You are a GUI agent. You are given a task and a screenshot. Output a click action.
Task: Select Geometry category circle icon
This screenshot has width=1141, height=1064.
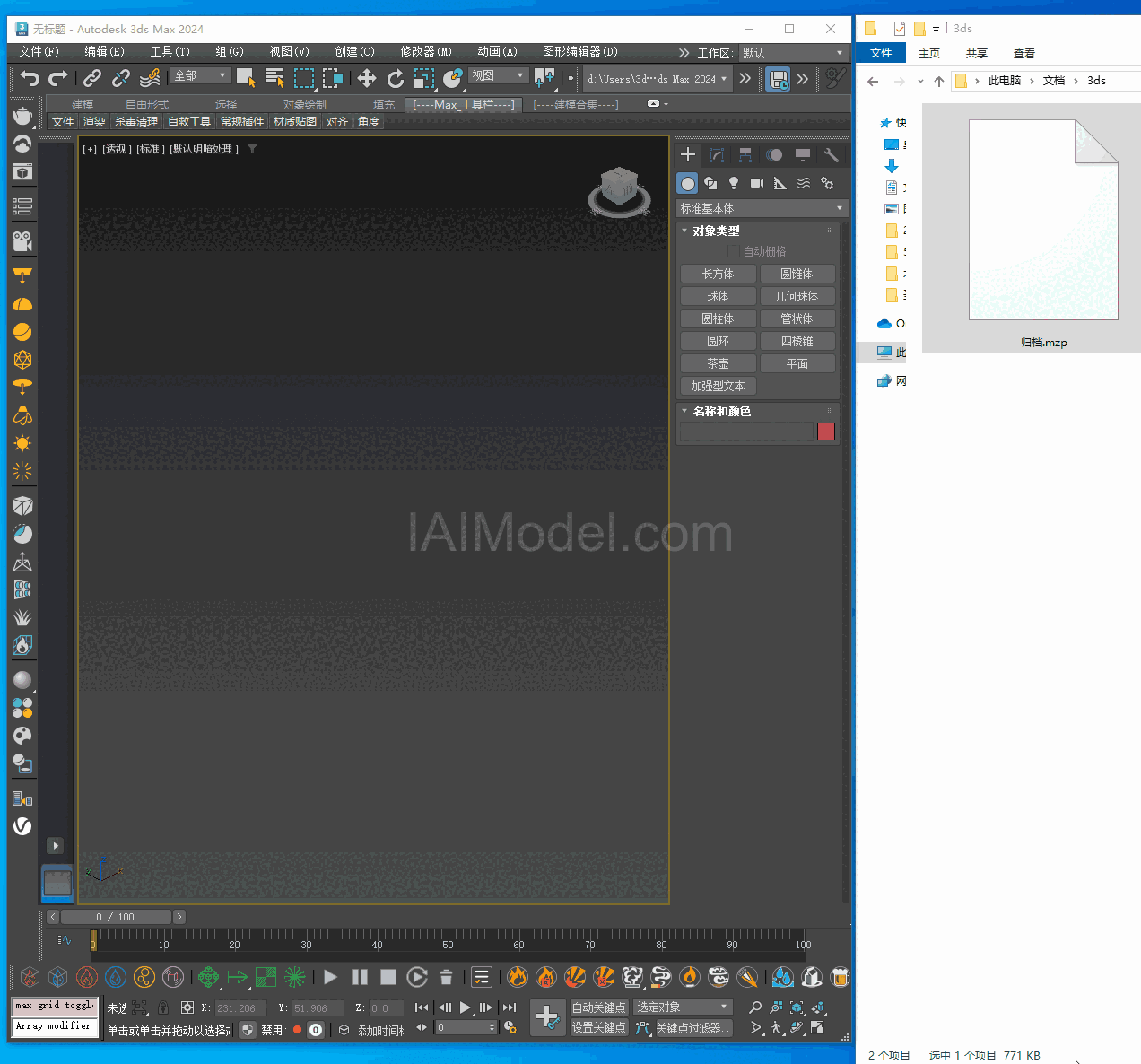[x=687, y=183]
